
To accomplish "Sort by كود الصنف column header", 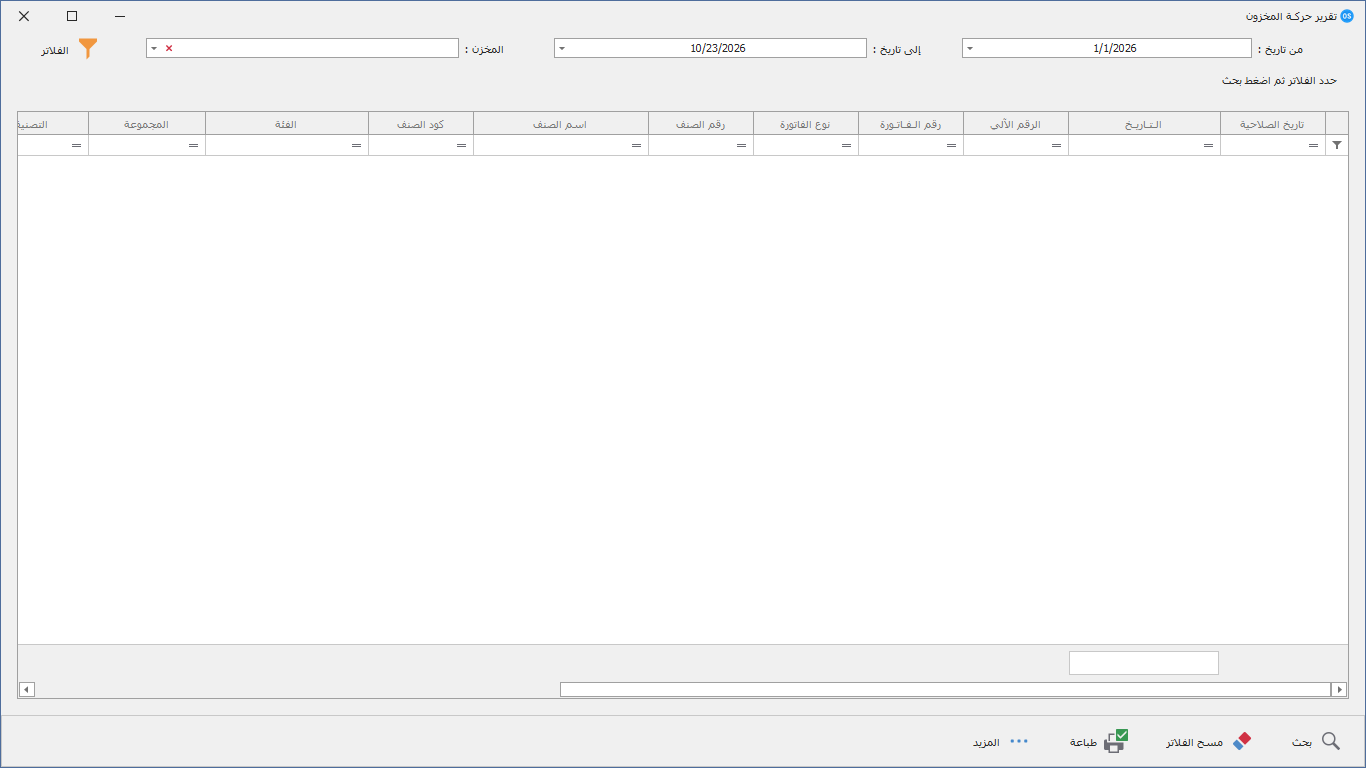I will [421, 124].
